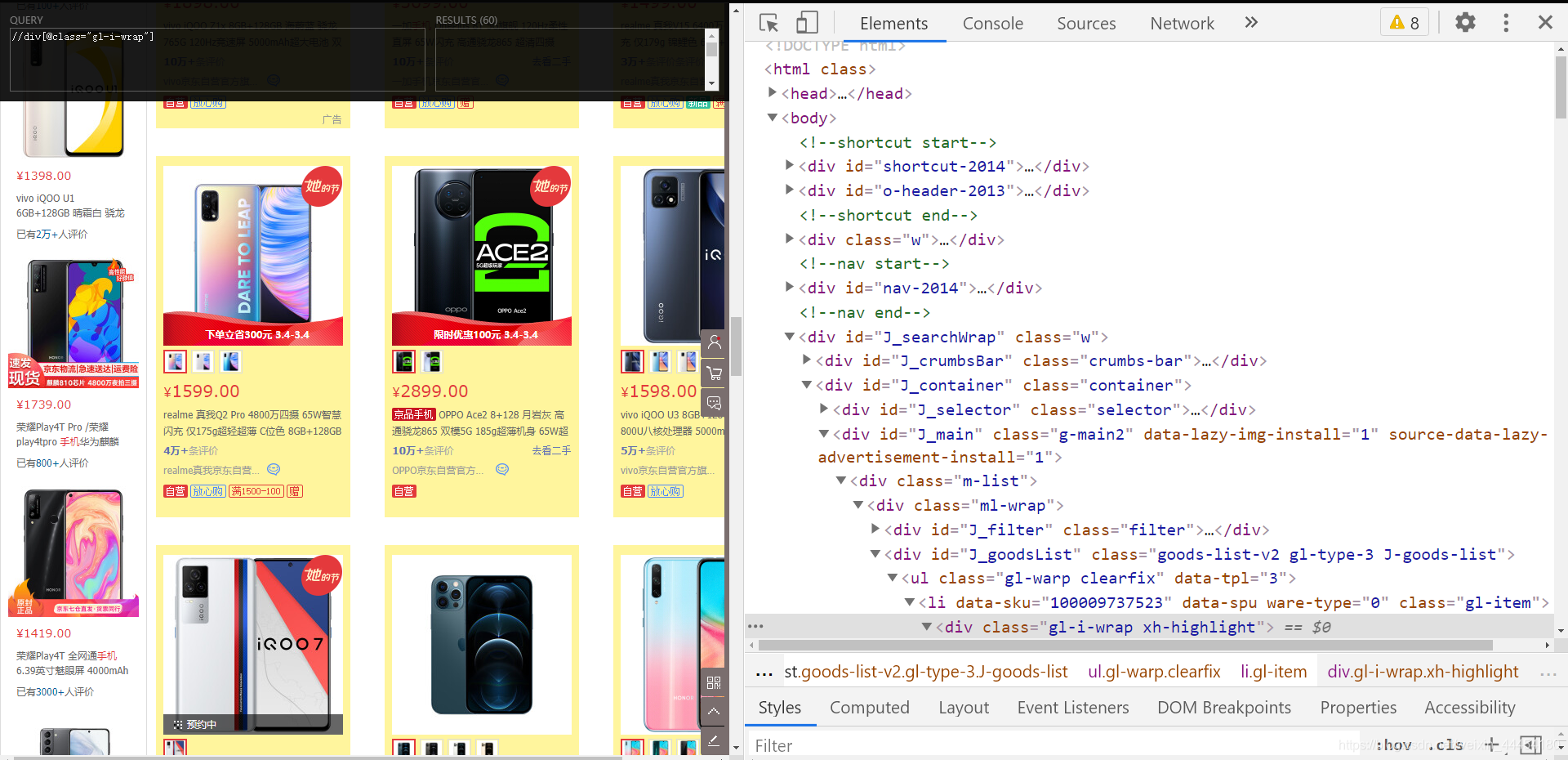
Task: Click the ¥1598.00 price of vivo iQOO U3
Action: click(658, 391)
